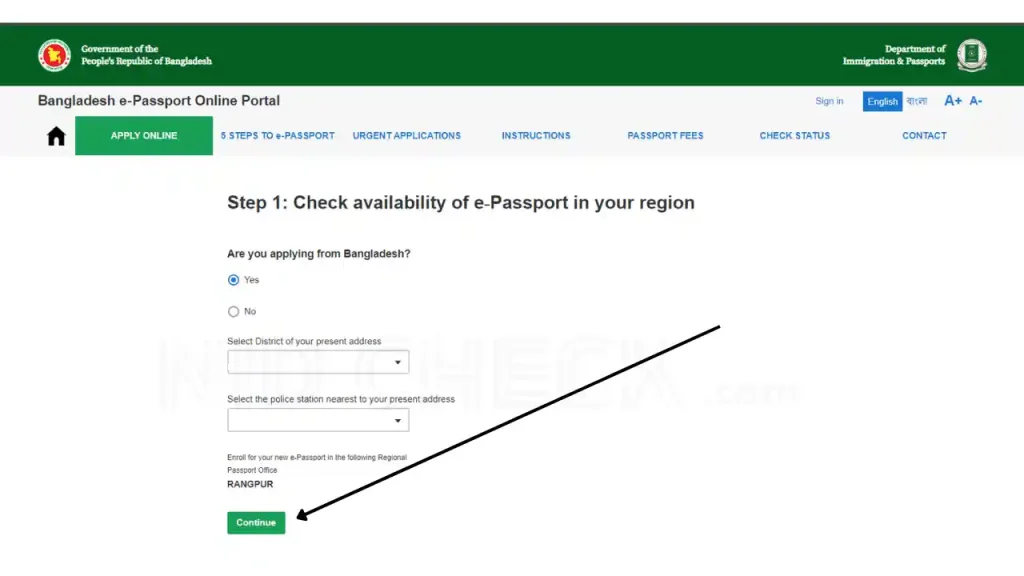Screen dimensions: 1024x576
Task: Go to 5 STEPS TO e-PASSPORT menu
Action: click(x=278, y=136)
